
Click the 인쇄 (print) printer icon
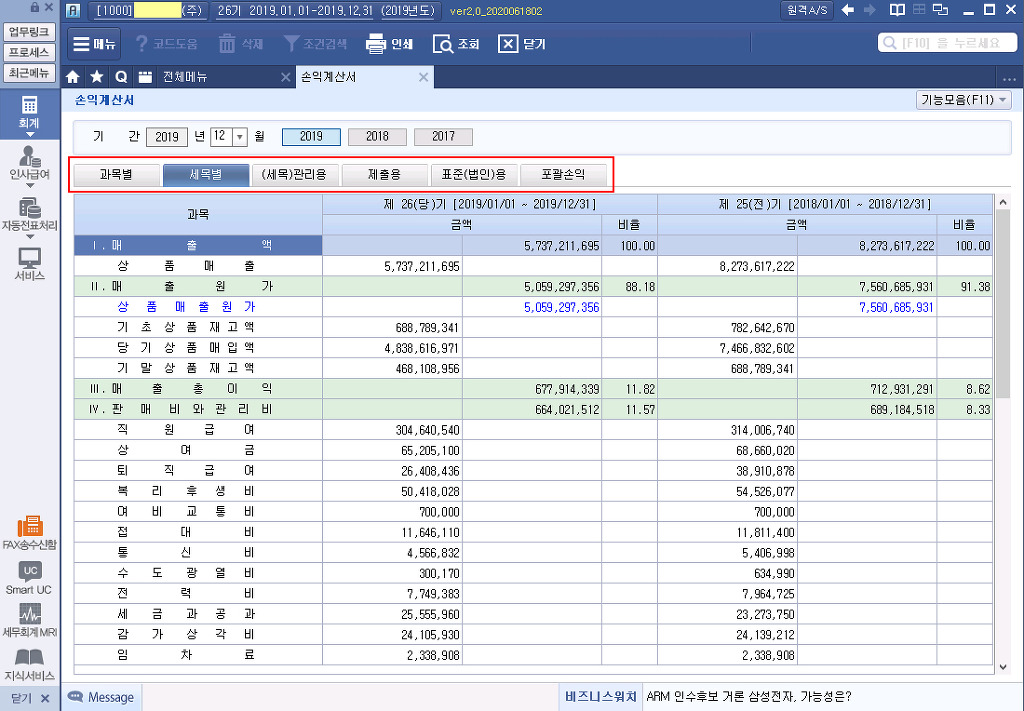point(376,44)
